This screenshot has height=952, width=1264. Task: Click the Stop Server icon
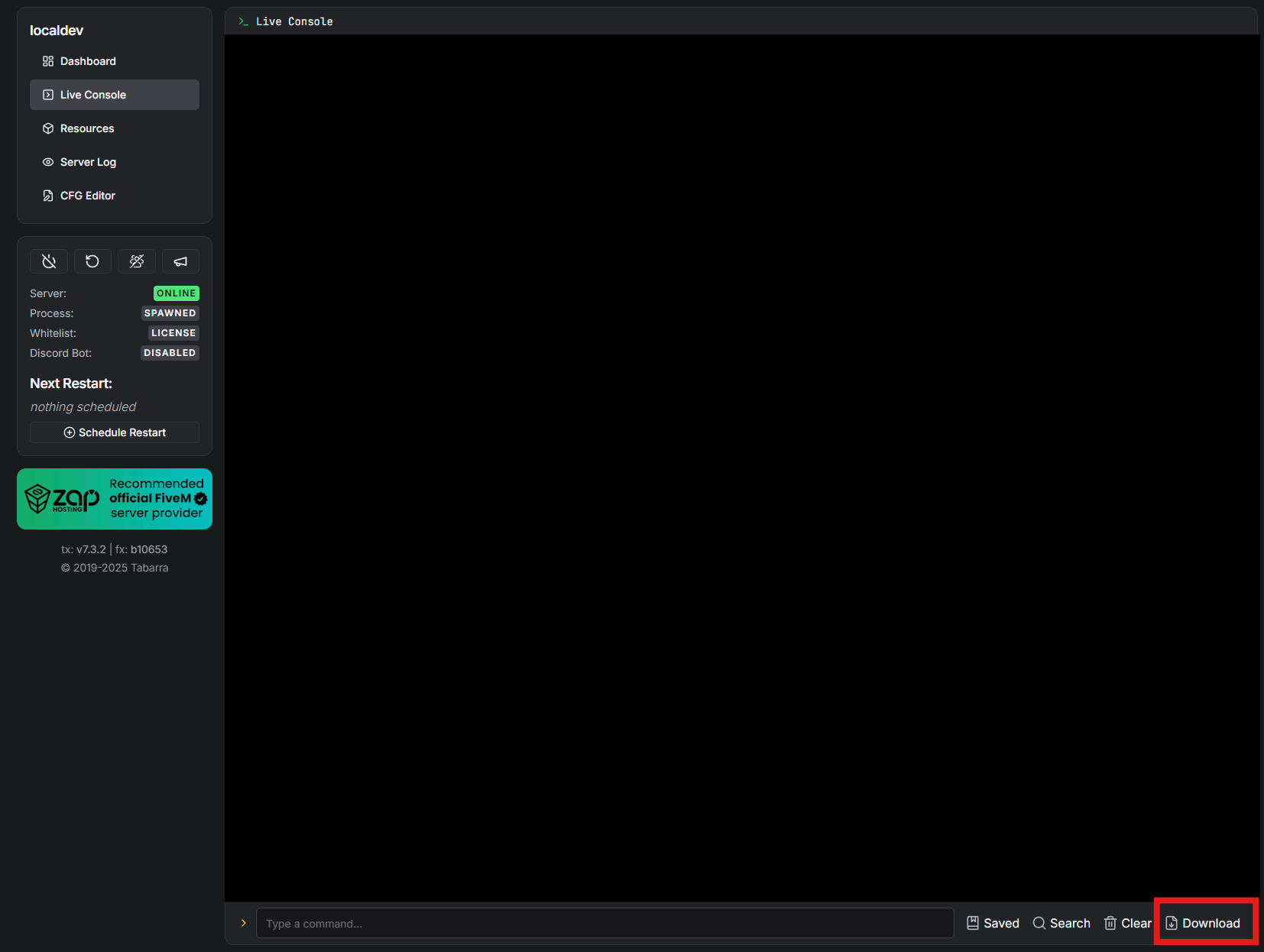(48, 261)
